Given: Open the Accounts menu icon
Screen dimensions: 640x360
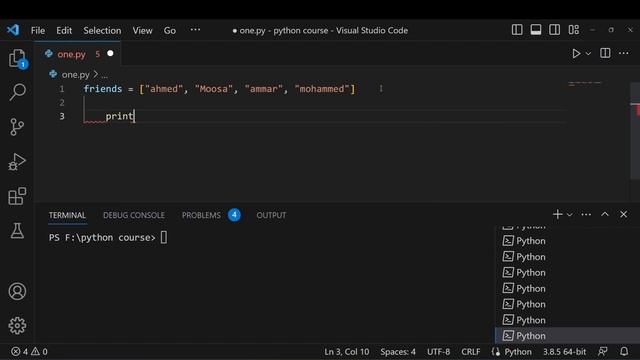Looking at the screenshot, I should pos(17,291).
